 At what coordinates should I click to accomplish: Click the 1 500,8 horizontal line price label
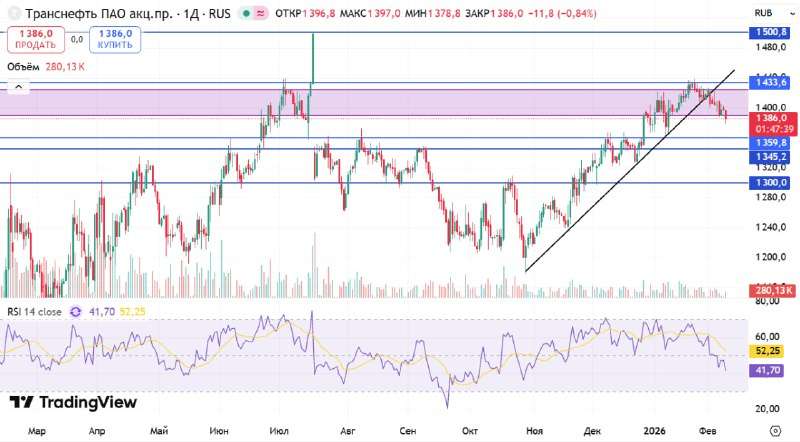[x=769, y=32]
